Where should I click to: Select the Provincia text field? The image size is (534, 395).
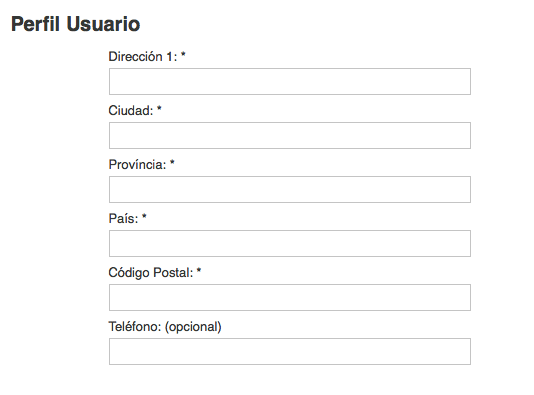tap(290, 189)
